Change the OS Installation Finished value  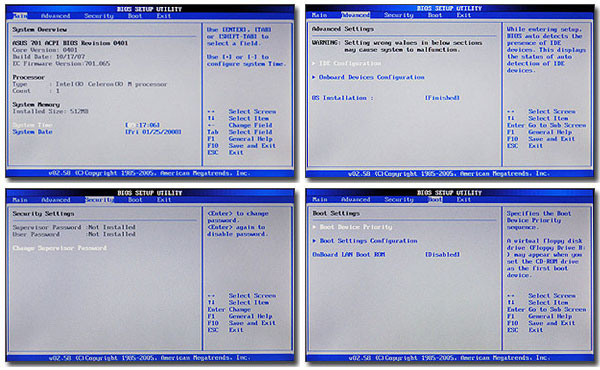pos(442,98)
